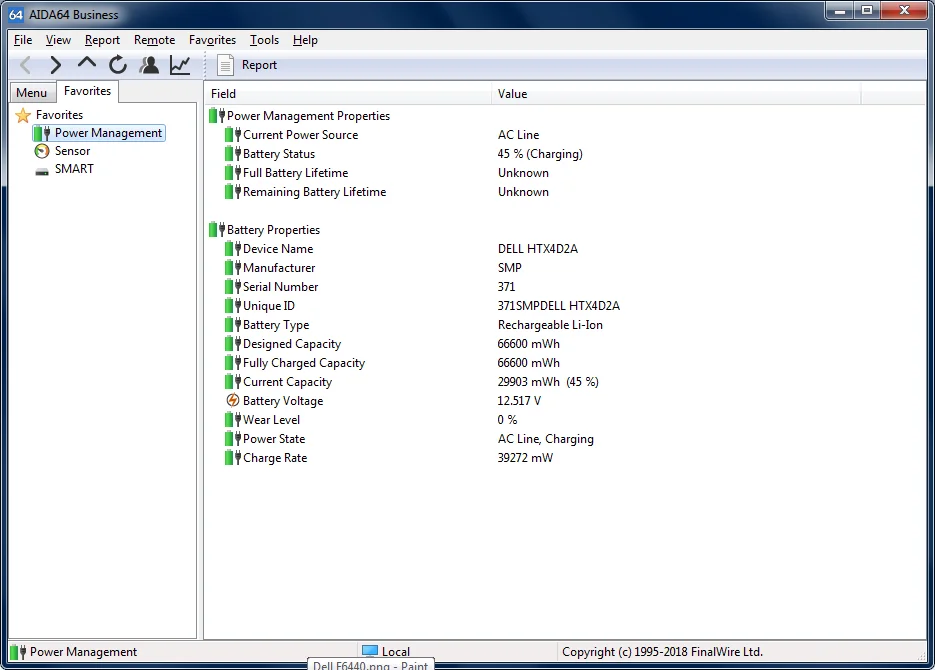935x670 pixels.
Task: Click the Report toolbar label
Action: point(259,64)
